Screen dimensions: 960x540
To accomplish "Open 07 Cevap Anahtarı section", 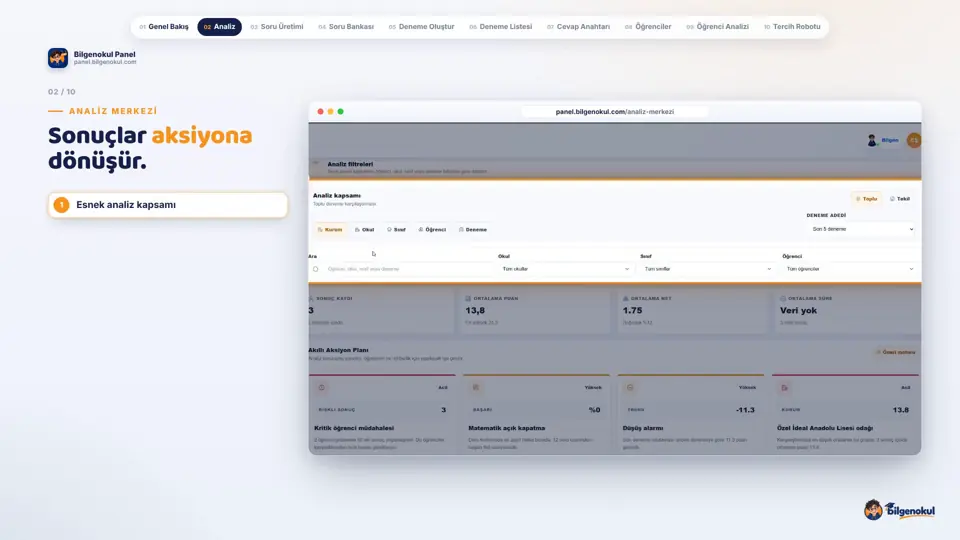I will pos(579,27).
